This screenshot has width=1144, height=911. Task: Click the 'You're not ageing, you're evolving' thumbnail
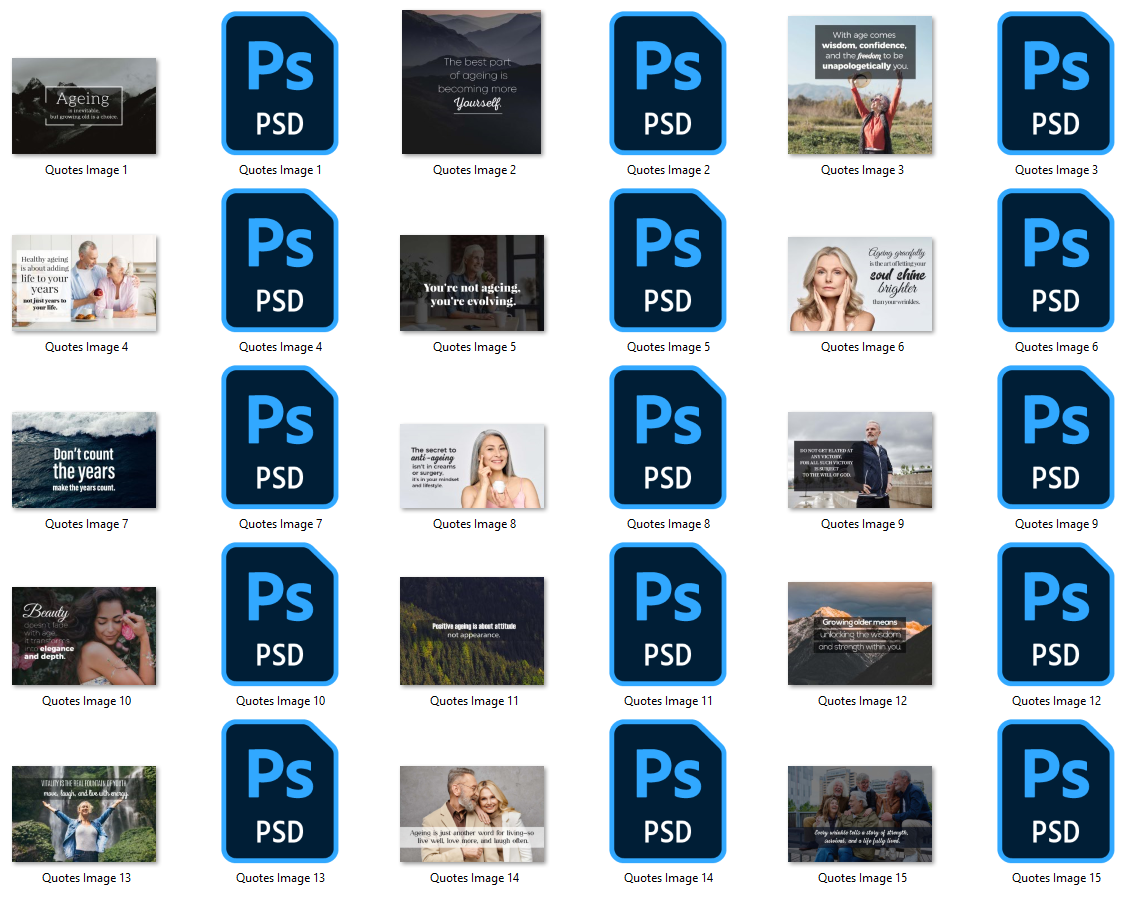[x=472, y=283]
